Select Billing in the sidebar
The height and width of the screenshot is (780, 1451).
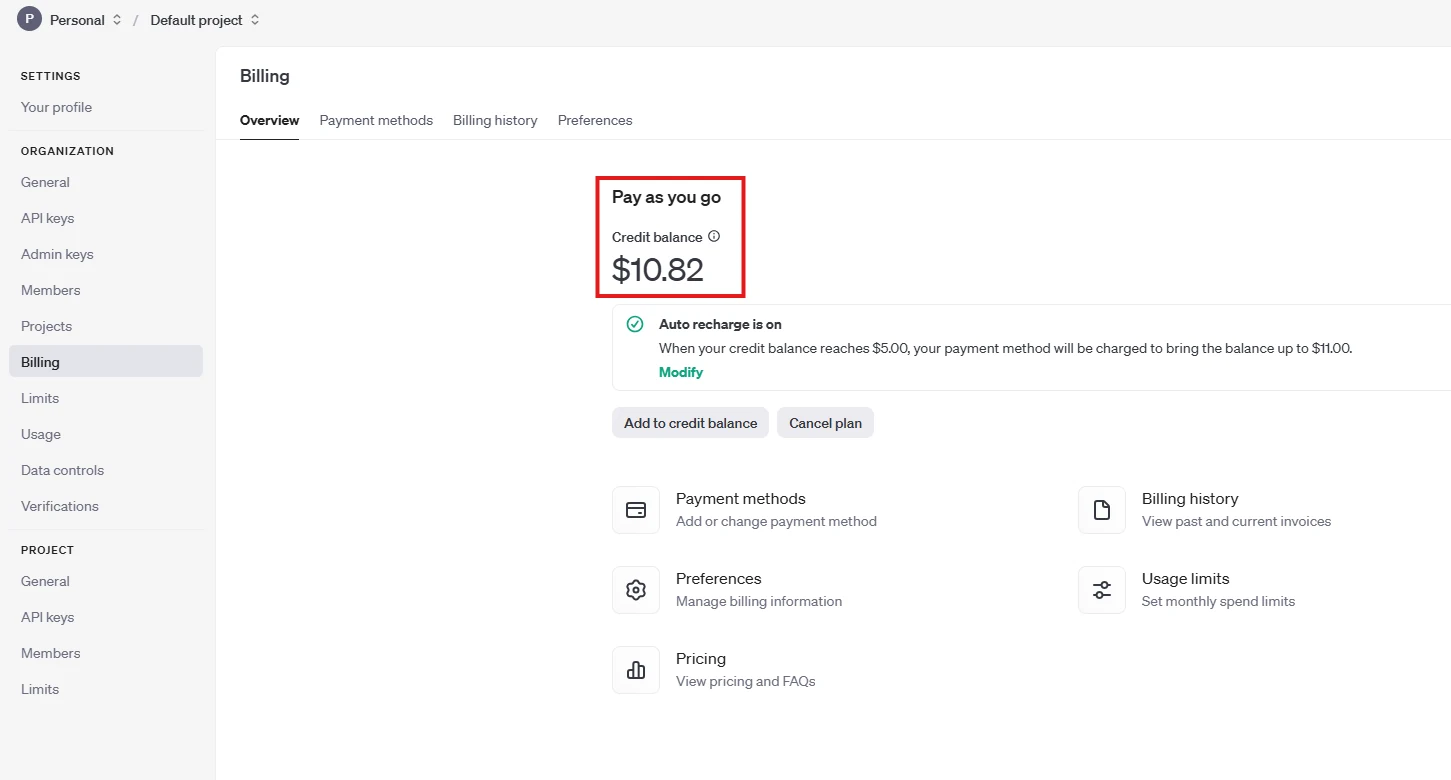[x=106, y=361]
